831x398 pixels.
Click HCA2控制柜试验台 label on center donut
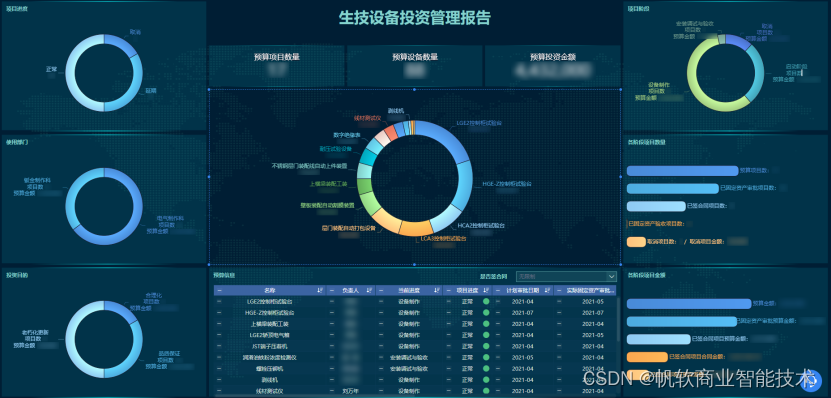point(481,225)
